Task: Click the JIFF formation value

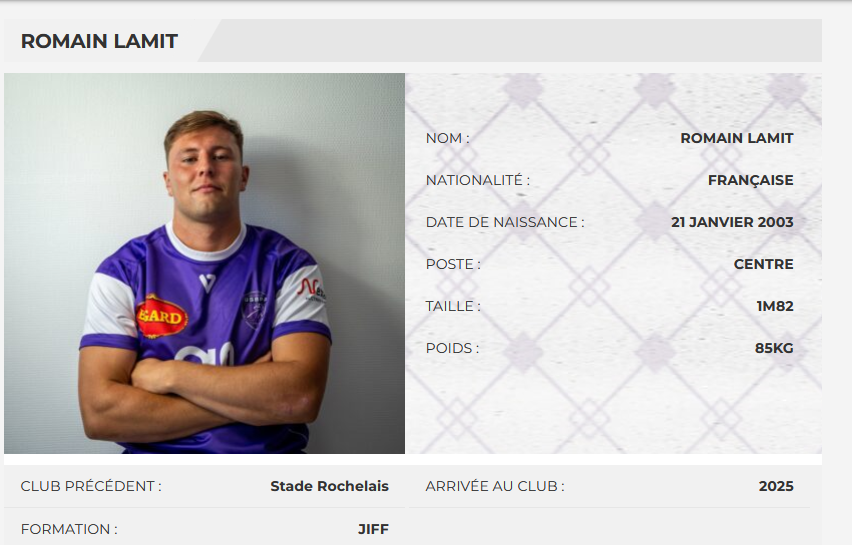Action: tap(373, 529)
